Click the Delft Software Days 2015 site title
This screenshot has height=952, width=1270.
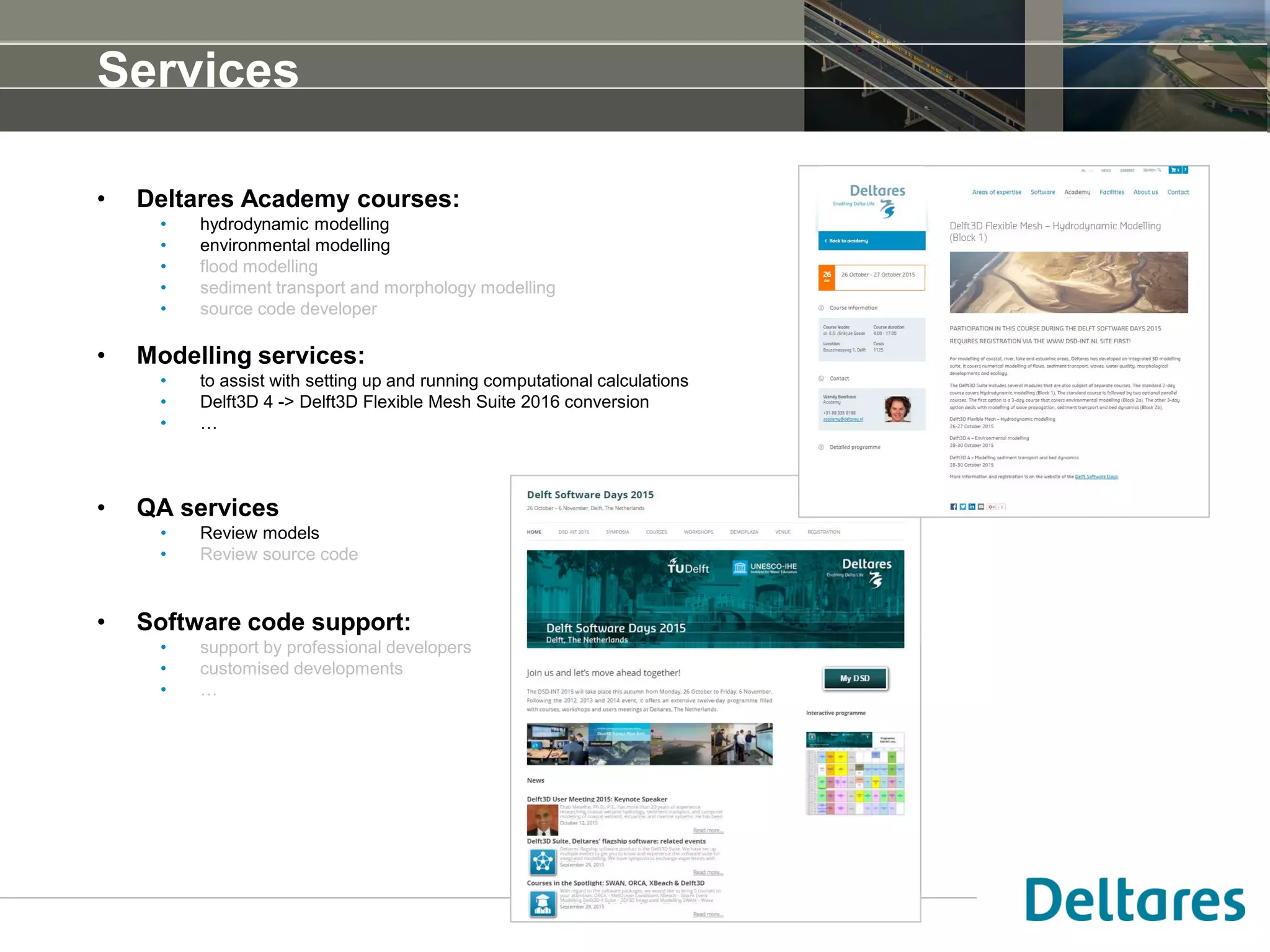[590, 495]
